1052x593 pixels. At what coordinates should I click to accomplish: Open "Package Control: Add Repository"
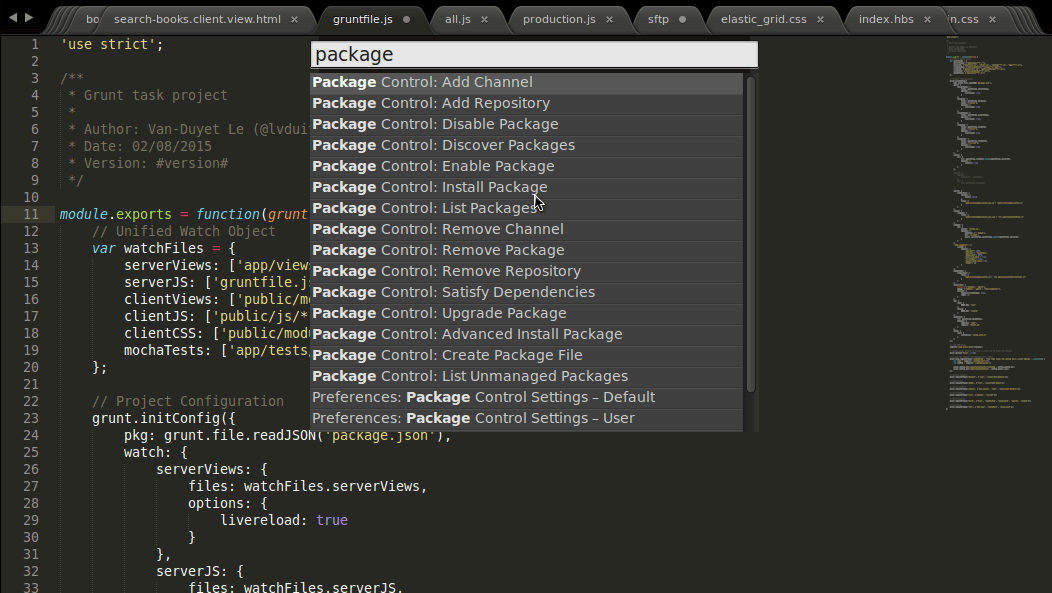click(x=430, y=103)
